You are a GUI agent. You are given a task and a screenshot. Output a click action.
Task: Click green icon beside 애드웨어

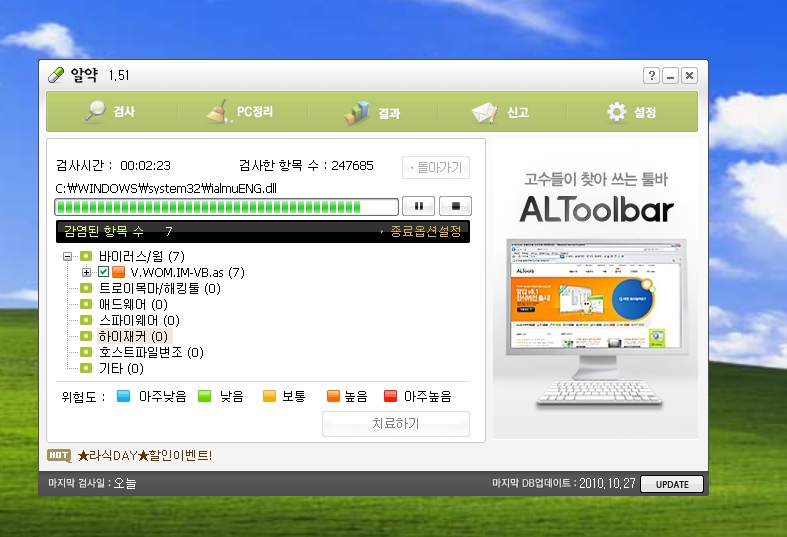[86, 304]
